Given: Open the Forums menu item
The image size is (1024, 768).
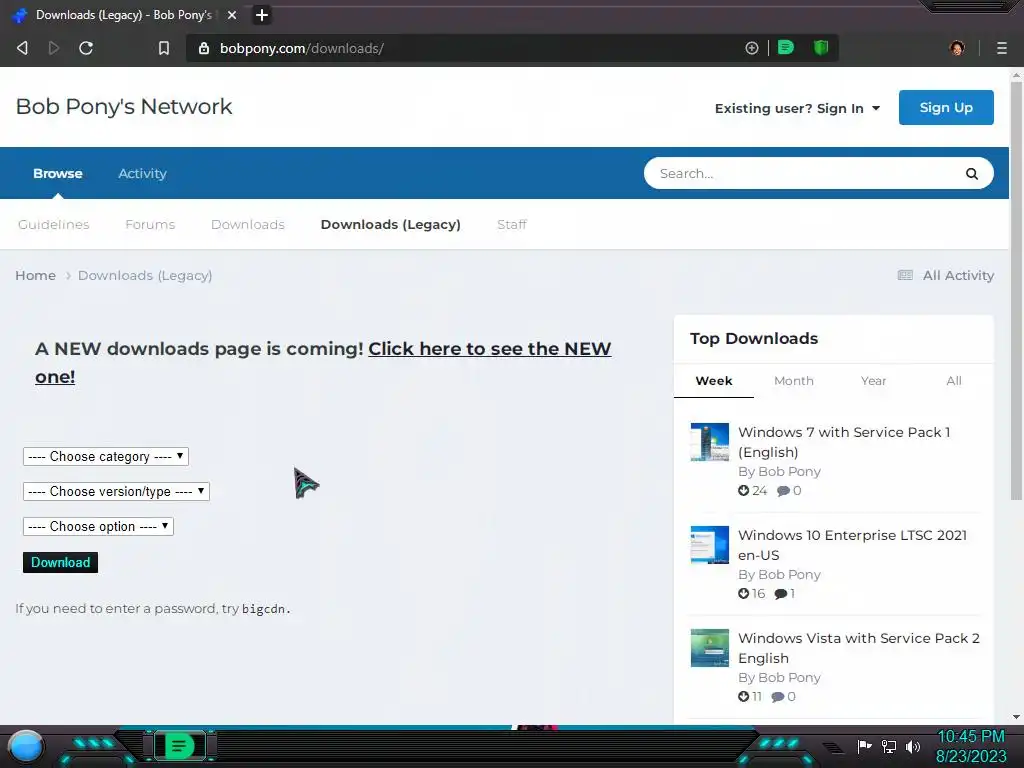Looking at the screenshot, I should [x=150, y=225].
